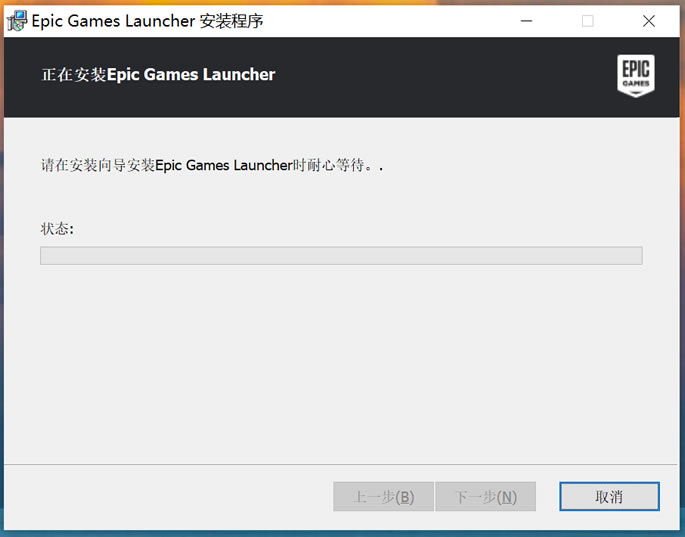The width and height of the screenshot is (685, 537).
Task: Click window title Epic Games Launcher 安装程序
Action: (x=147, y=21)
